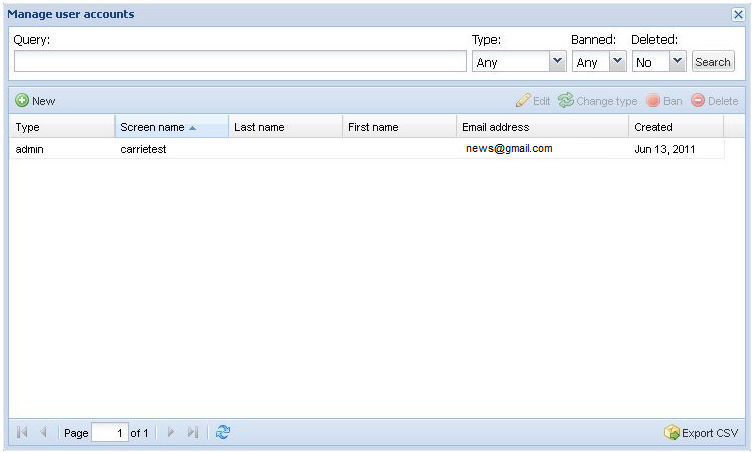Click the Search button
Viewport: 755px width, 453px height.
(713, 62)
